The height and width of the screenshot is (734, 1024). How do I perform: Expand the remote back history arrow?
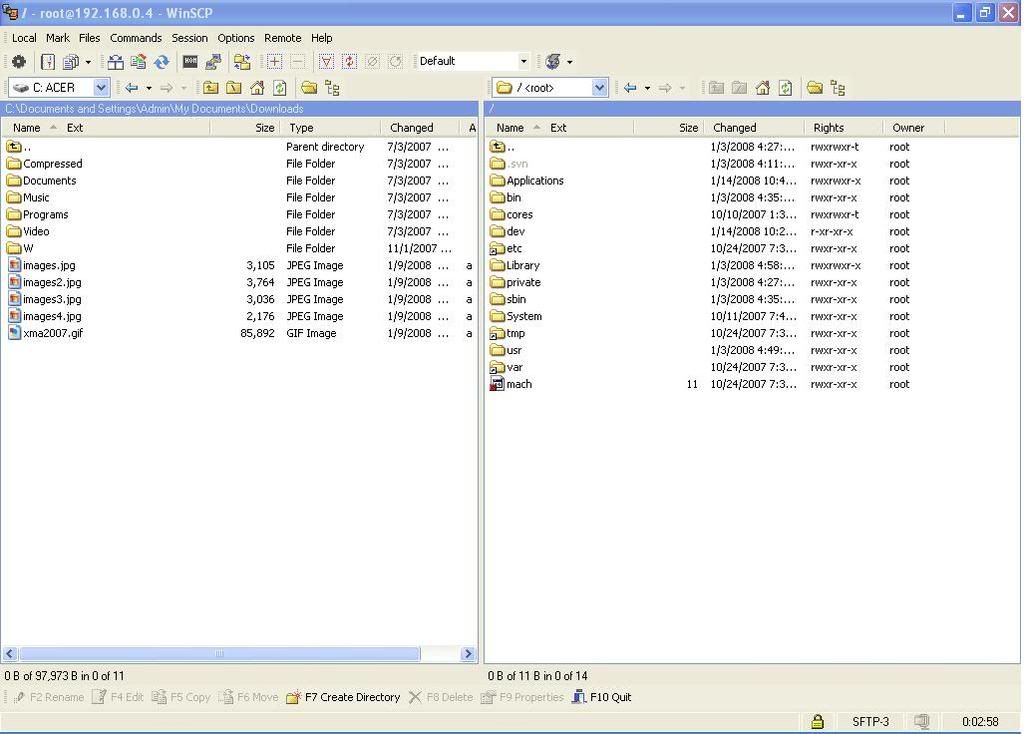pos(647,88)
